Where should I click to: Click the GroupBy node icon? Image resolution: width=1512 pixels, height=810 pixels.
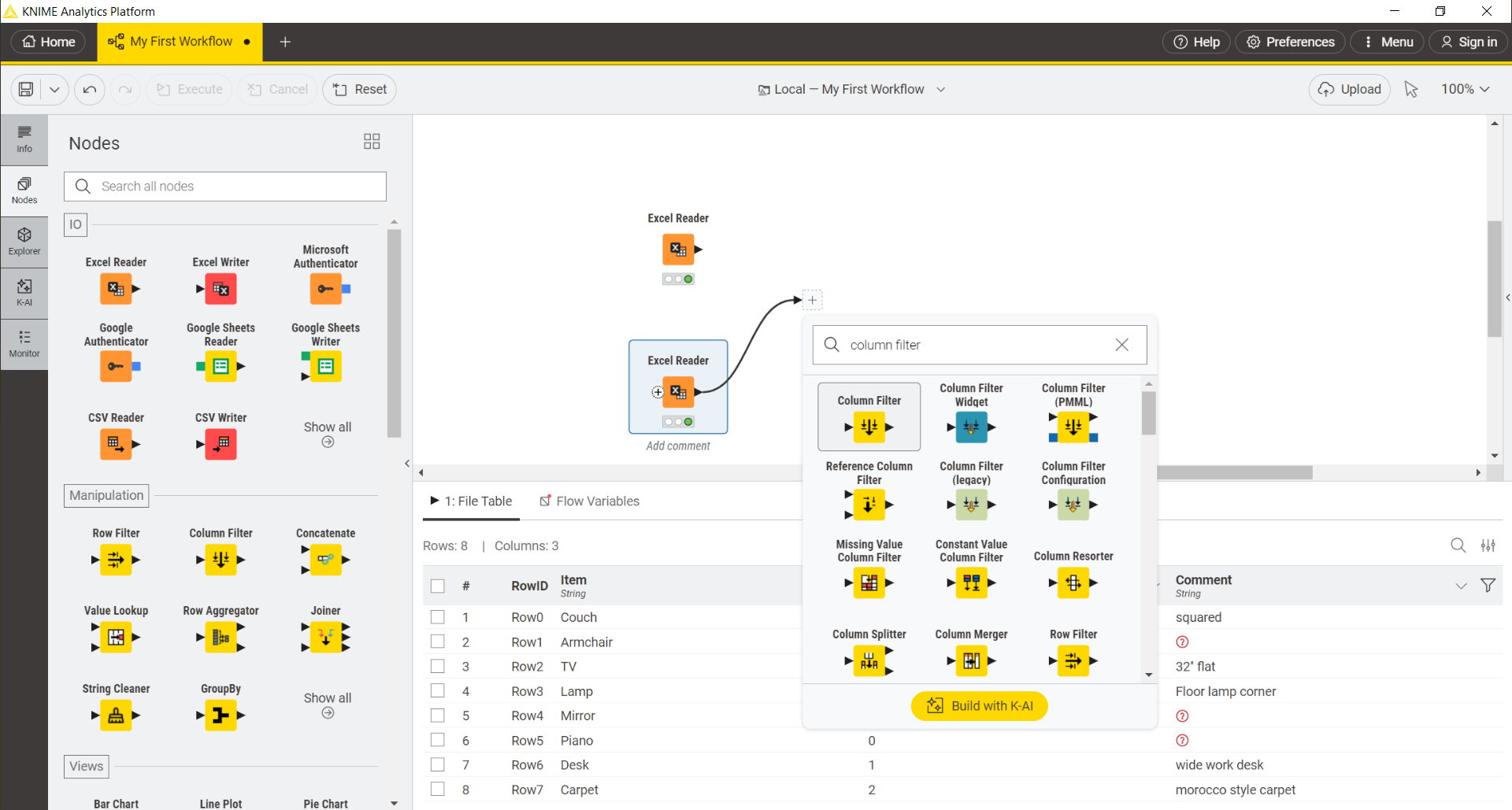point(220,716)
